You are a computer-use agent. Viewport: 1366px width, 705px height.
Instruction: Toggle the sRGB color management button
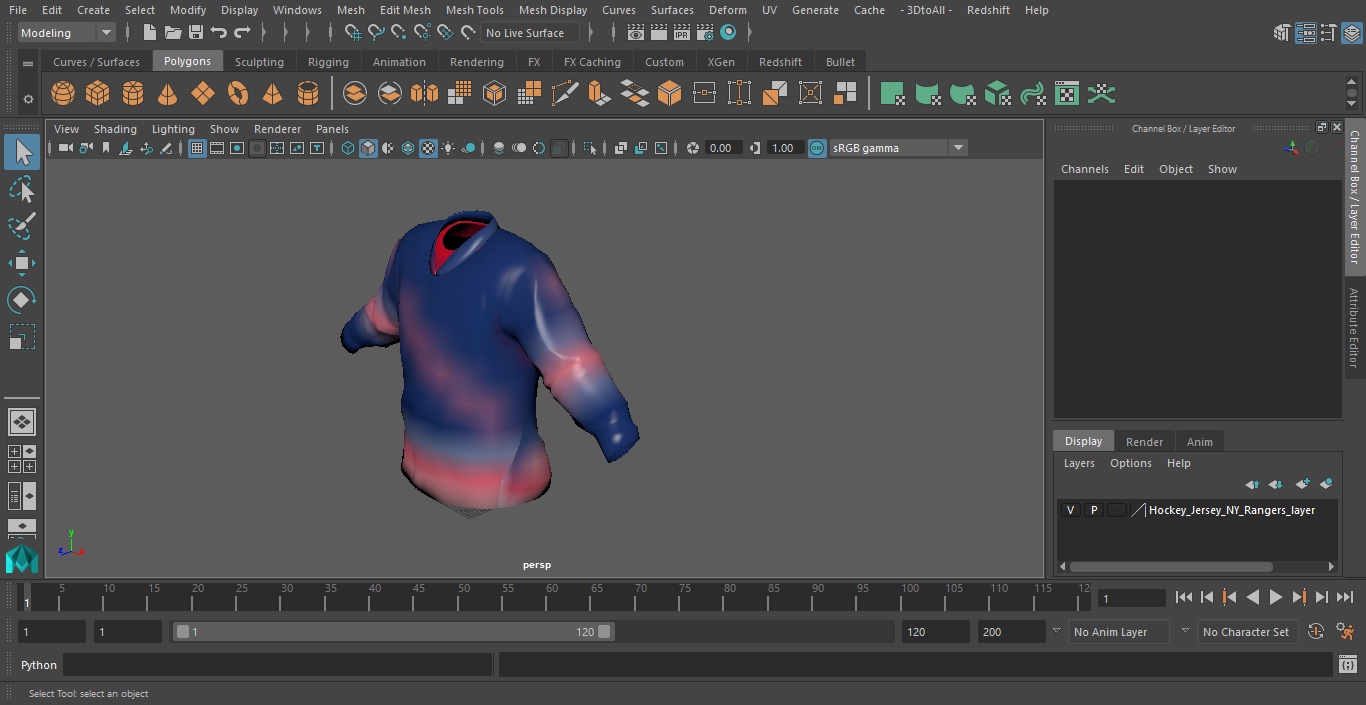(817, 148)
